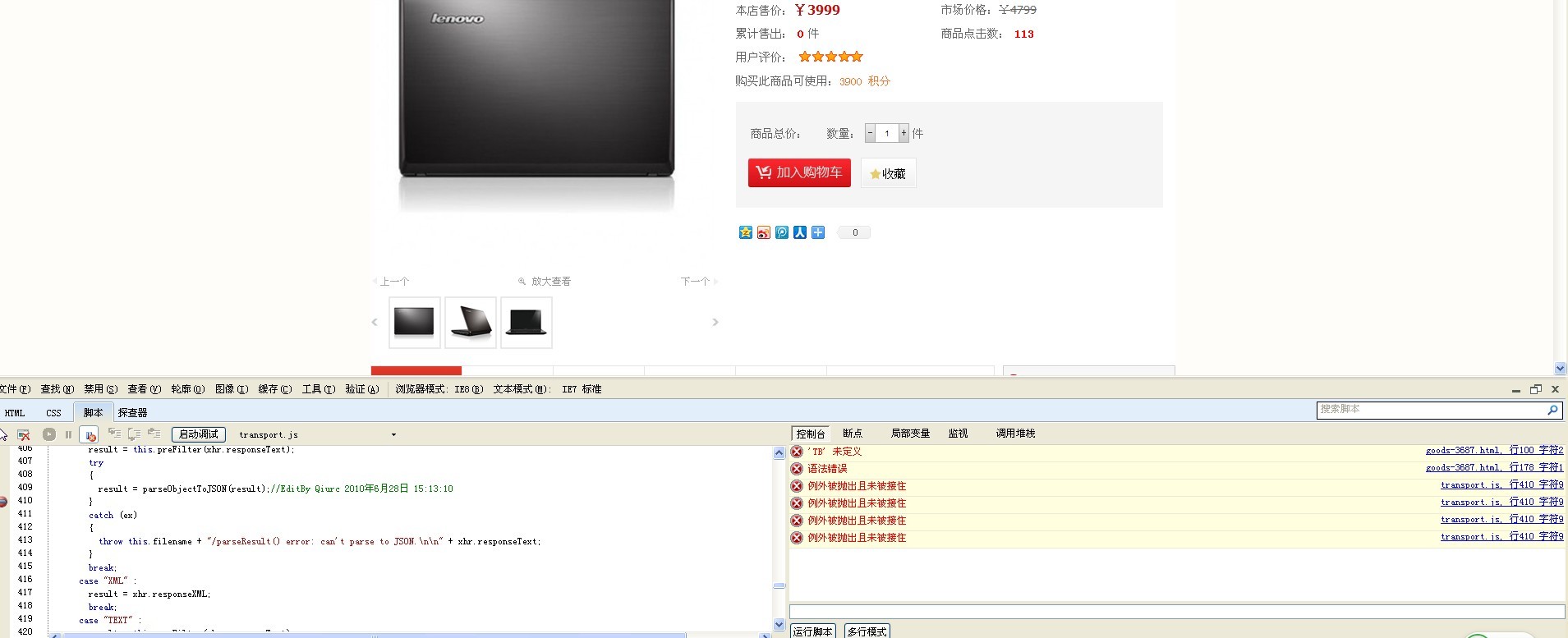Open the 工具 menu
Image resolution: width=1568 pixels, height=638 pixels.
pyautogui.click(x=319, y=389)
